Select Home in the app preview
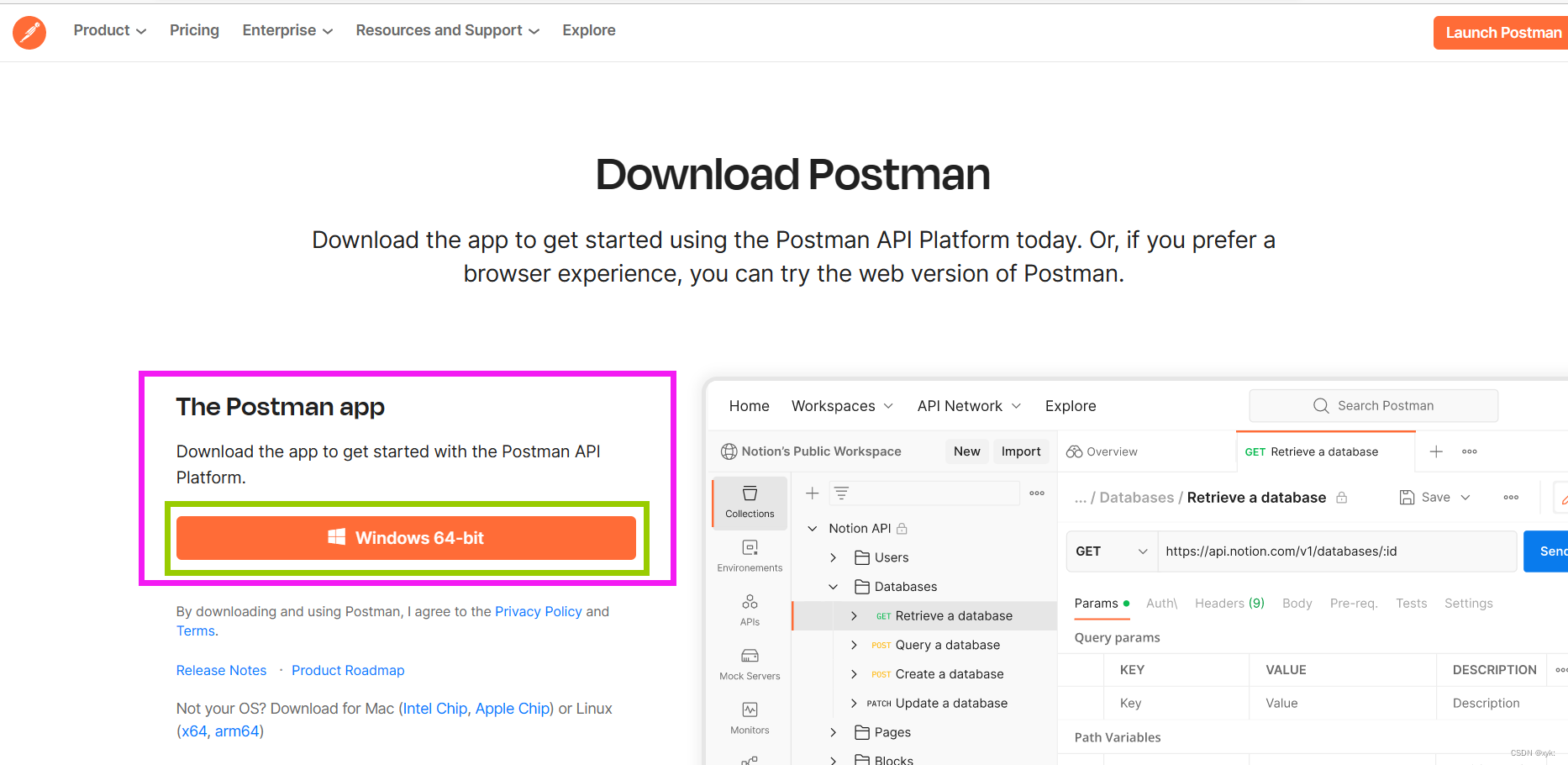 (750, 406)
